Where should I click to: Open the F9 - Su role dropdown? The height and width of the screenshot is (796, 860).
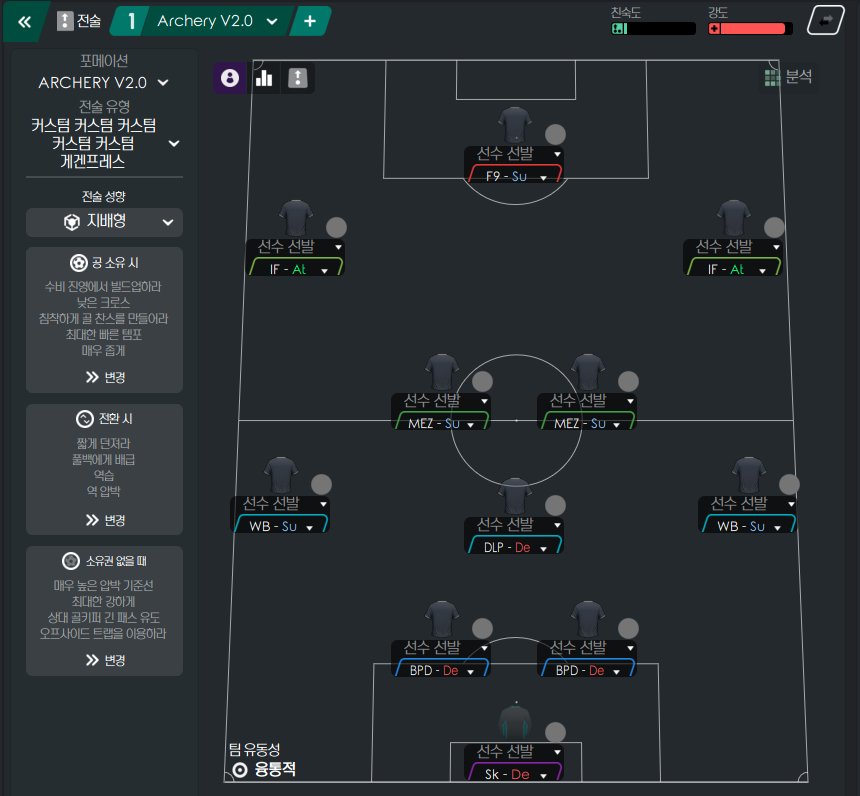514,176
